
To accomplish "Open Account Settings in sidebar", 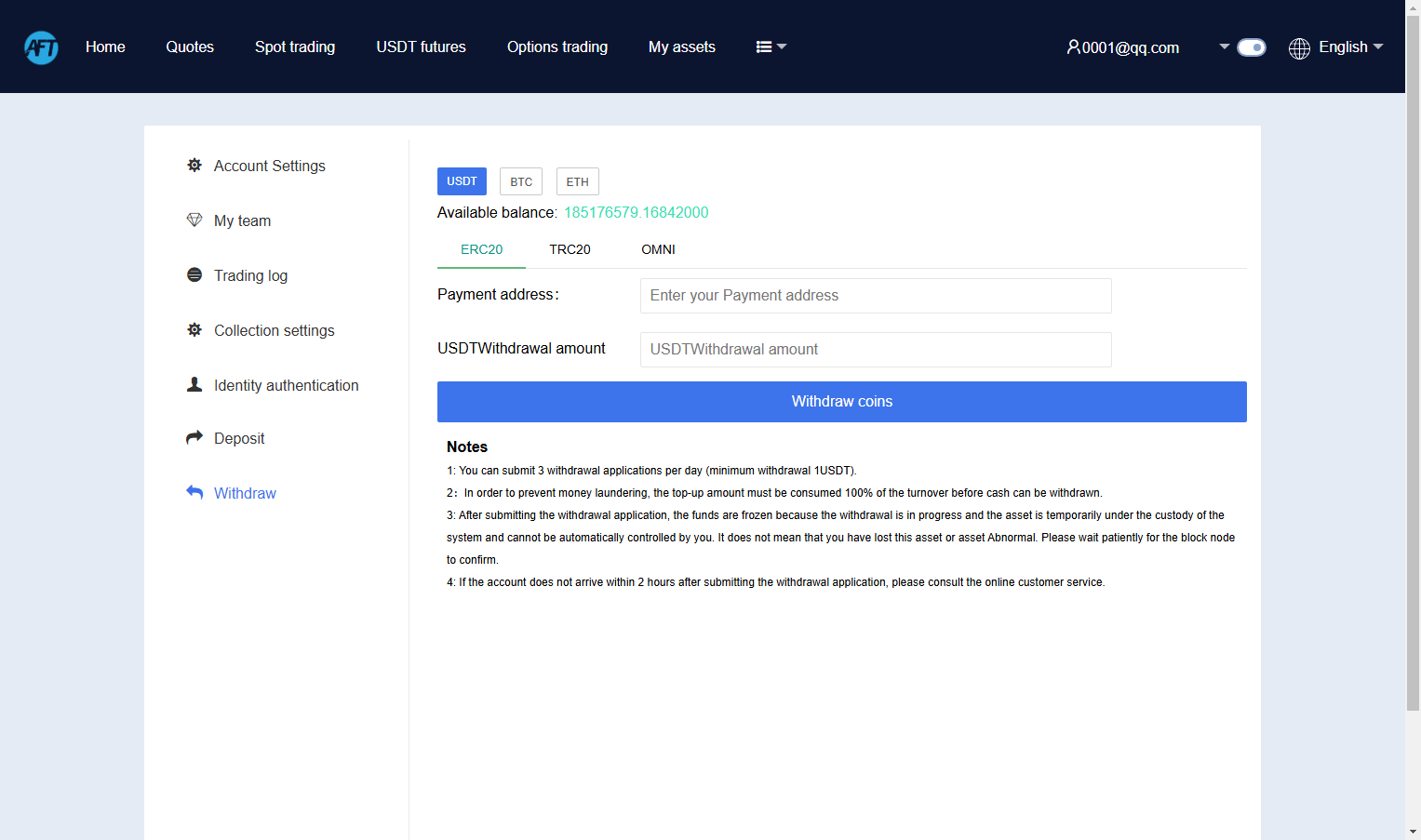I will point(270,166).
